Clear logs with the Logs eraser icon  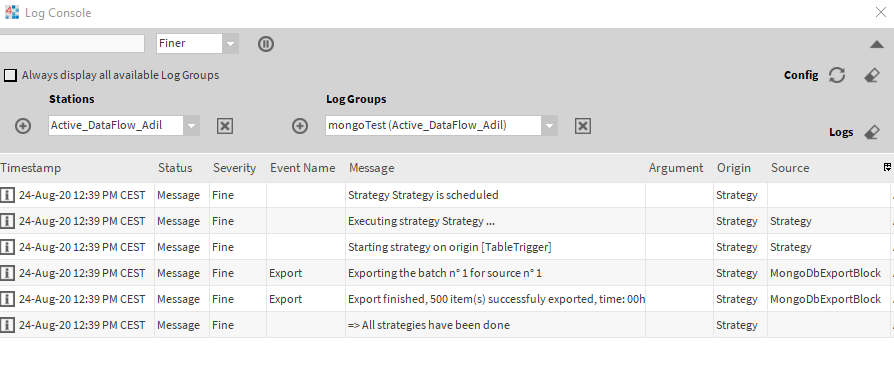point(872,132)
